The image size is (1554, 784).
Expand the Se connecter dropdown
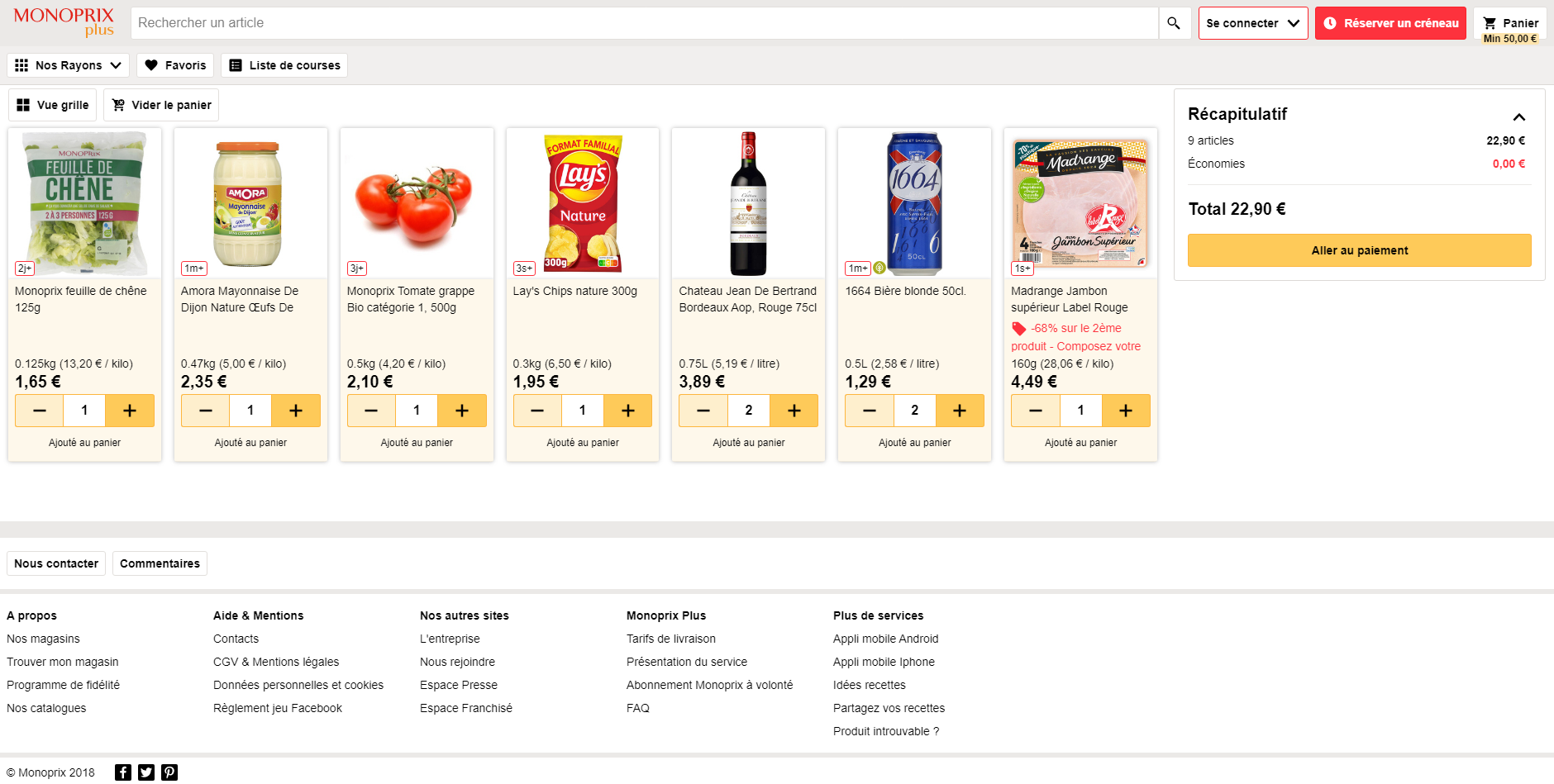[1253, 23]
